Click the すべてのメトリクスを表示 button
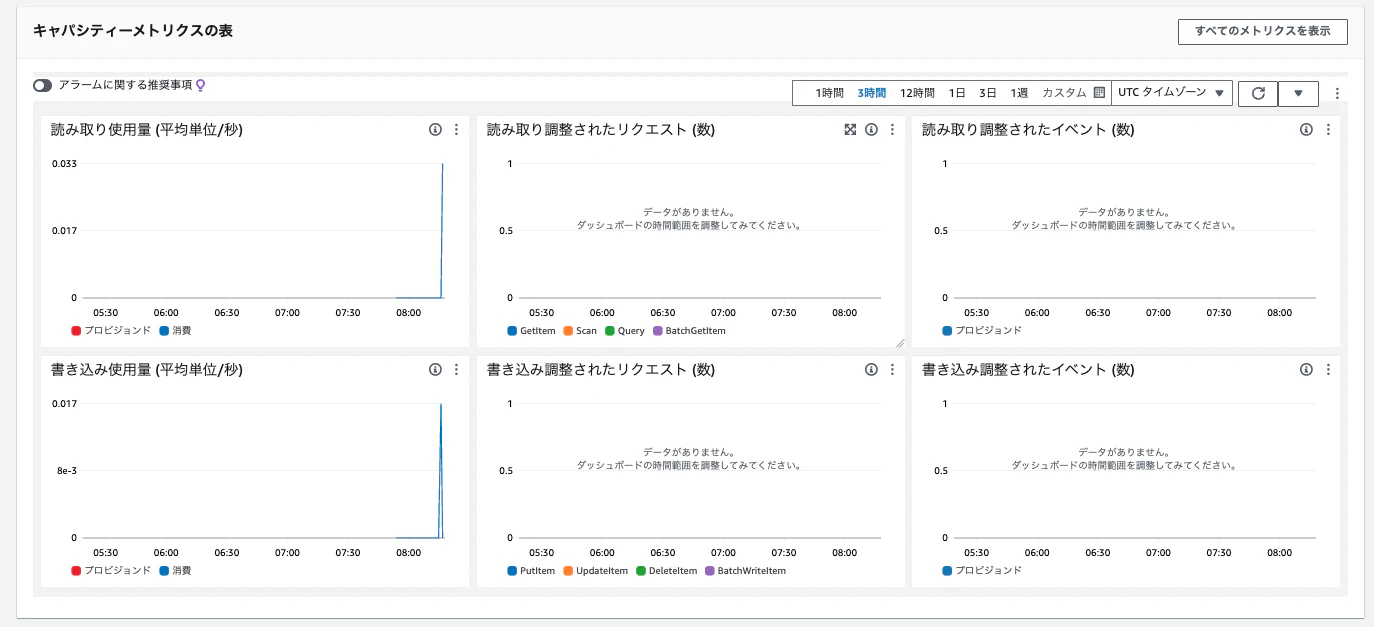Screen dimensions: 1374x627 click(x=1262, y=32)
